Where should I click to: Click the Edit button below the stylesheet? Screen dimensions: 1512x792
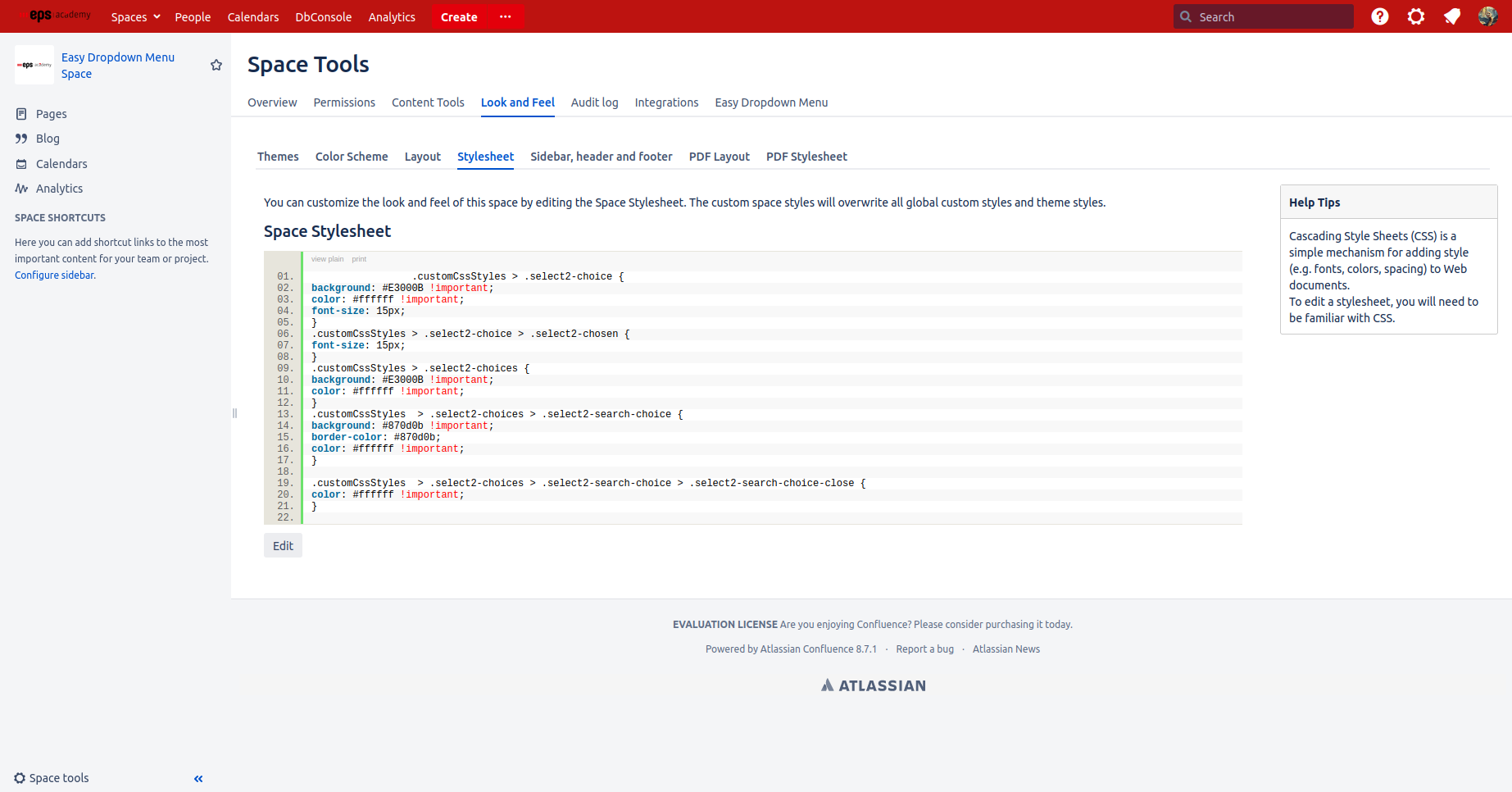(283, 545)
